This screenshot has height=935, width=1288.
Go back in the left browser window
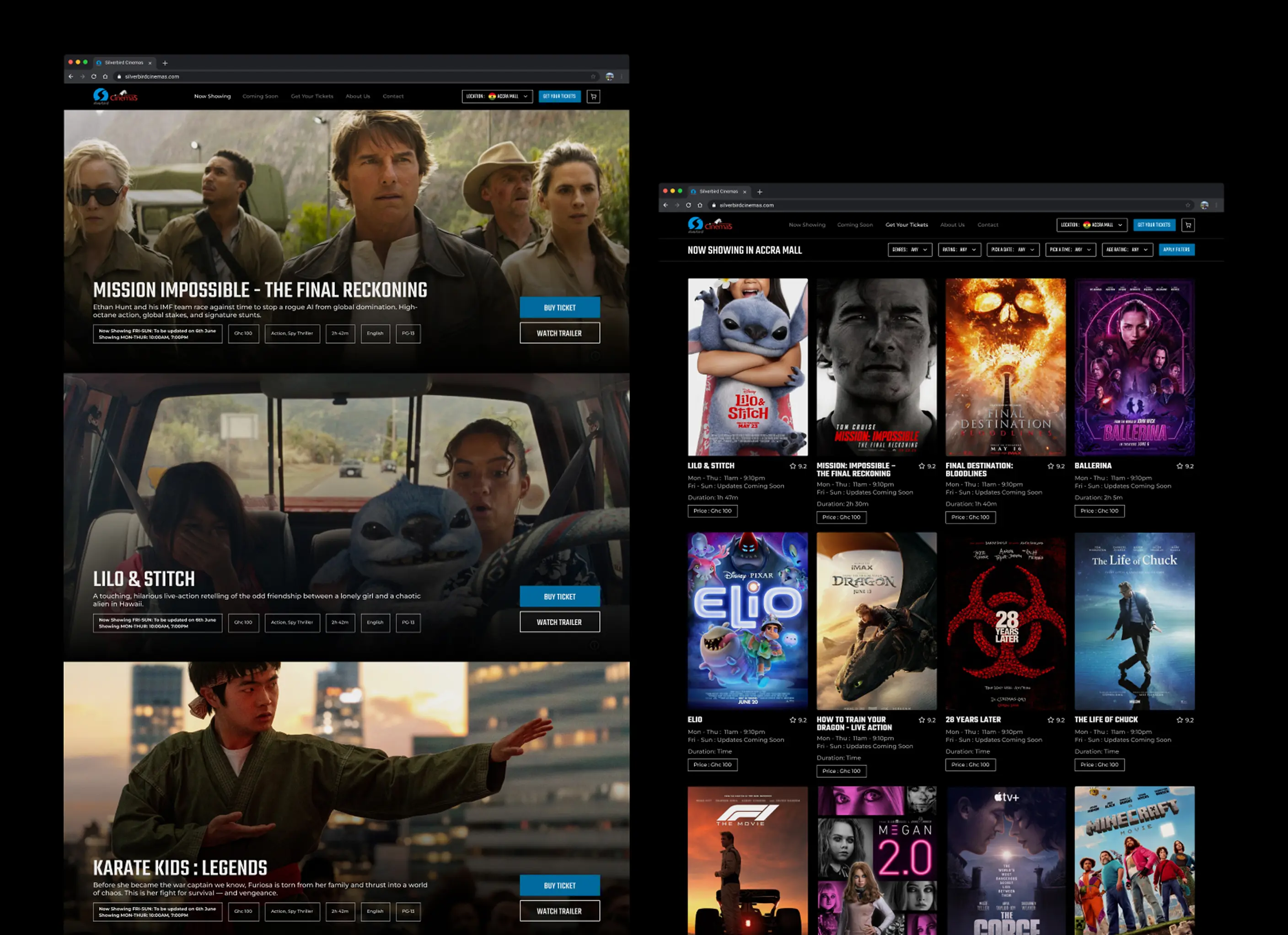point(71,77)
